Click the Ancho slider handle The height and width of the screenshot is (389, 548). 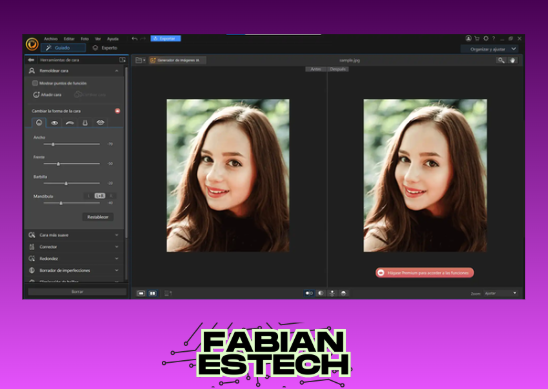click(x=53, y=144)
